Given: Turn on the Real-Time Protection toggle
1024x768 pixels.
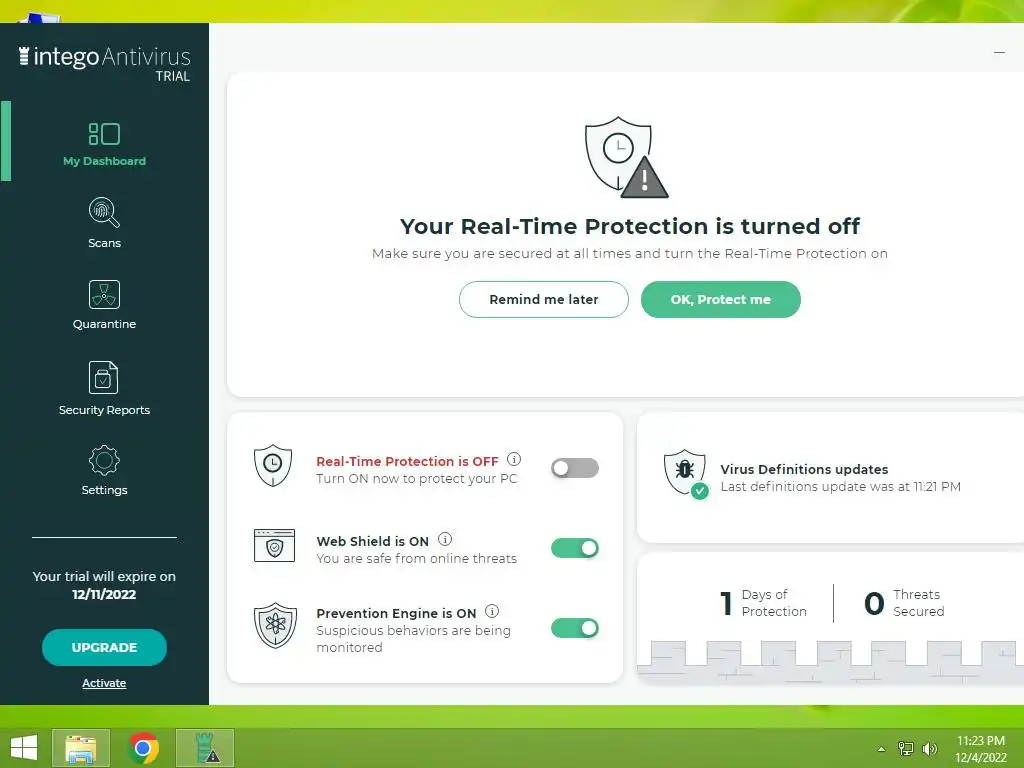Looking at the screenshot, I should click(575, 468).
